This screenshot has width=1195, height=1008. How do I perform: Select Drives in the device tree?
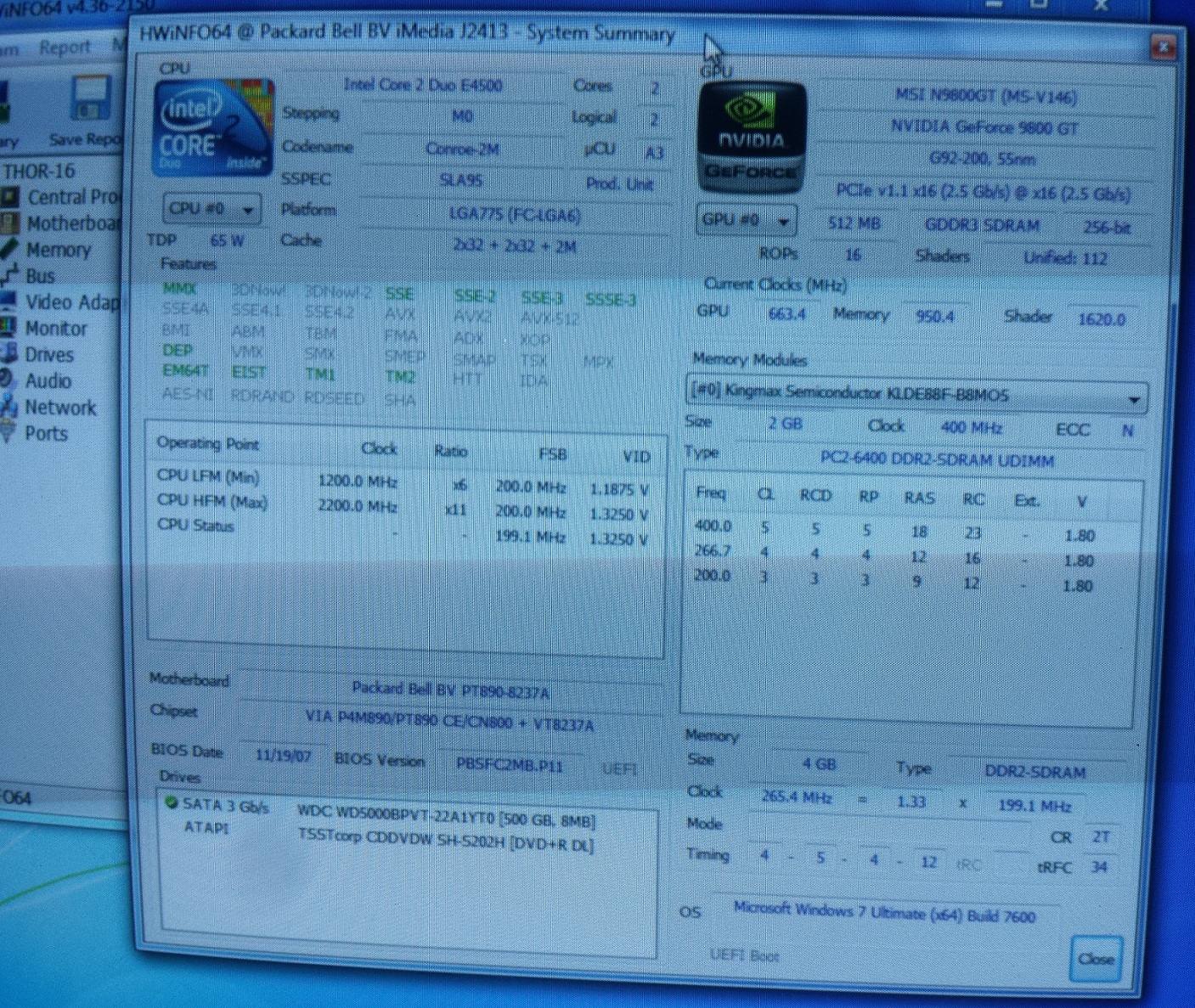pos(49,354)
